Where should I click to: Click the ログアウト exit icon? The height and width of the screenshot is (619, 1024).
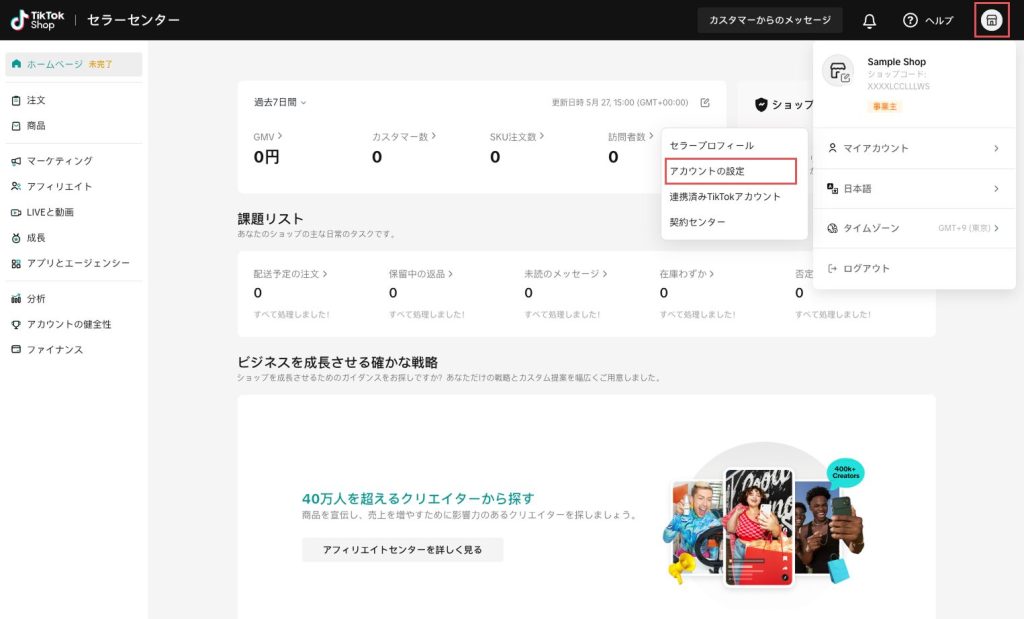tap(832, 268)
